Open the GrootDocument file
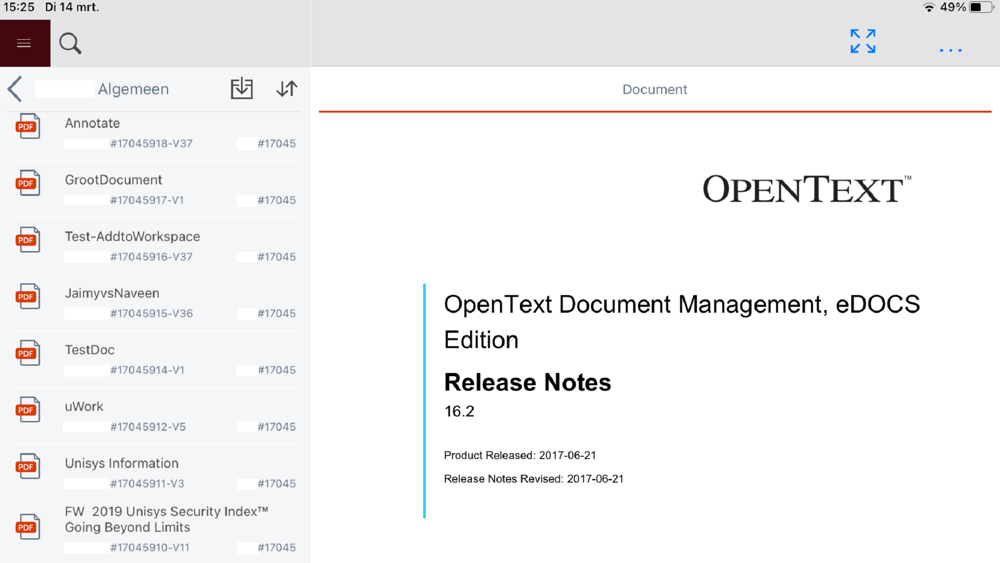Image resolution: width=1000 pixels, height=563 pixels. pyautogui.click(x=114, y=180)
